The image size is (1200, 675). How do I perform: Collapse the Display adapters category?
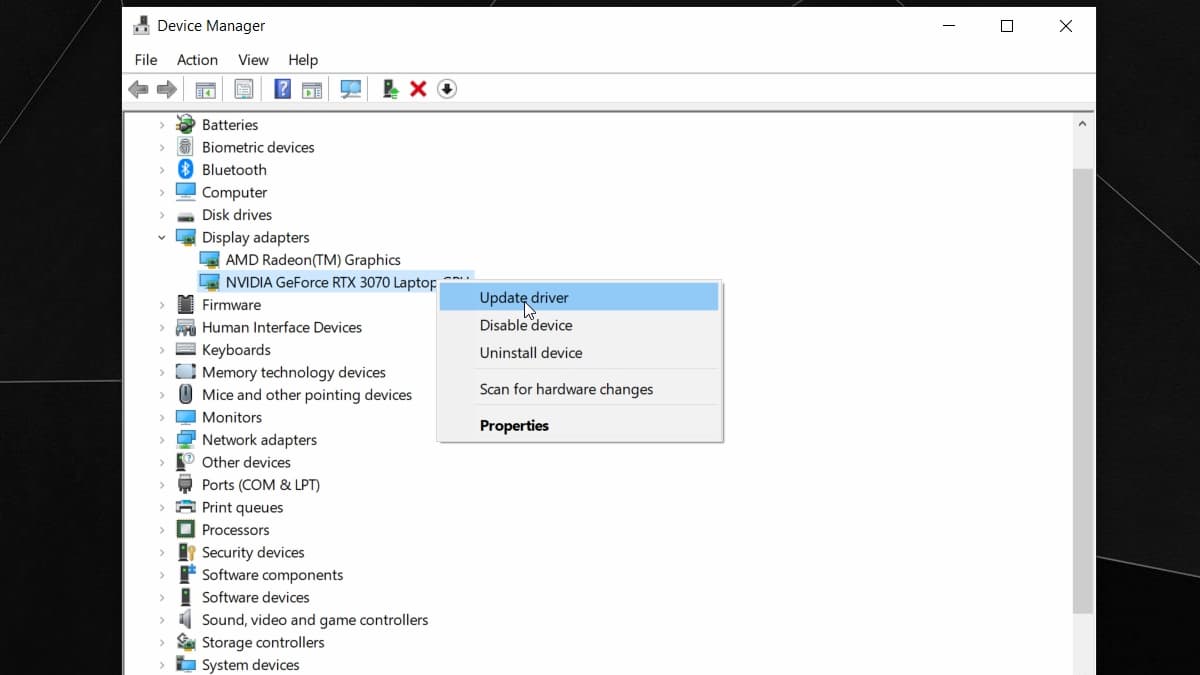(162, 238)
